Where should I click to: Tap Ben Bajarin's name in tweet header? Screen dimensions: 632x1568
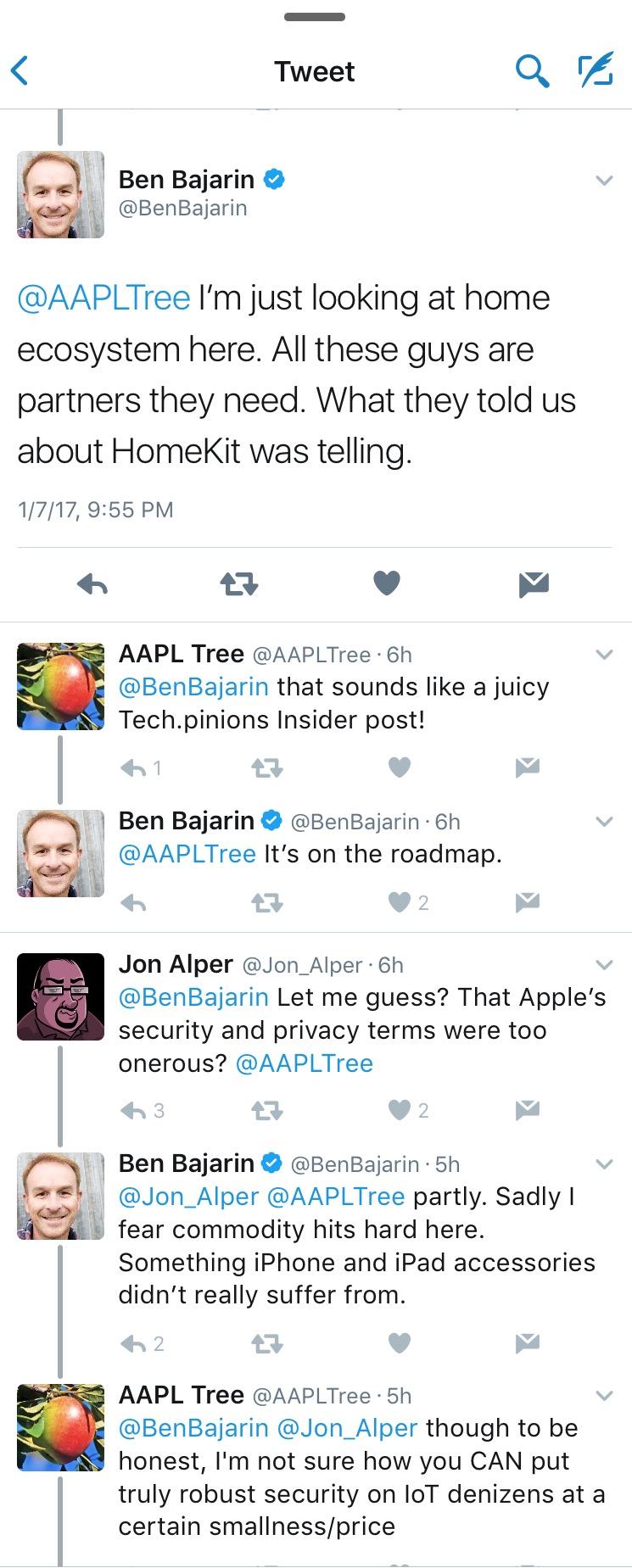coord(187,180)
